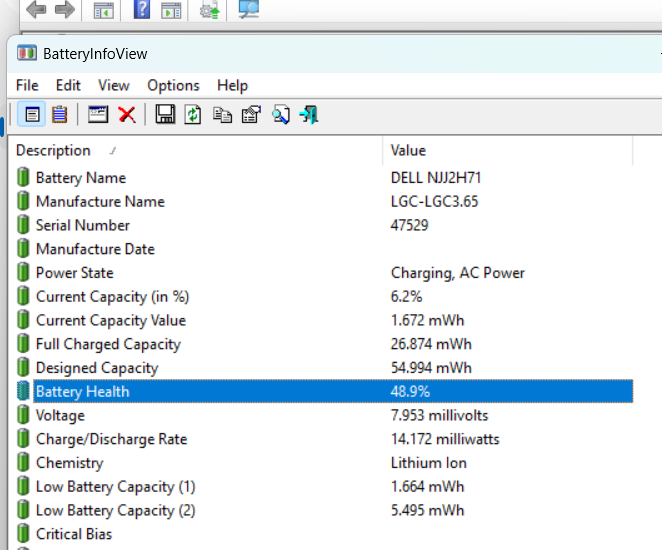Click the Refresh green arrows icon
The image size is (662, 550).
point(193,114)
